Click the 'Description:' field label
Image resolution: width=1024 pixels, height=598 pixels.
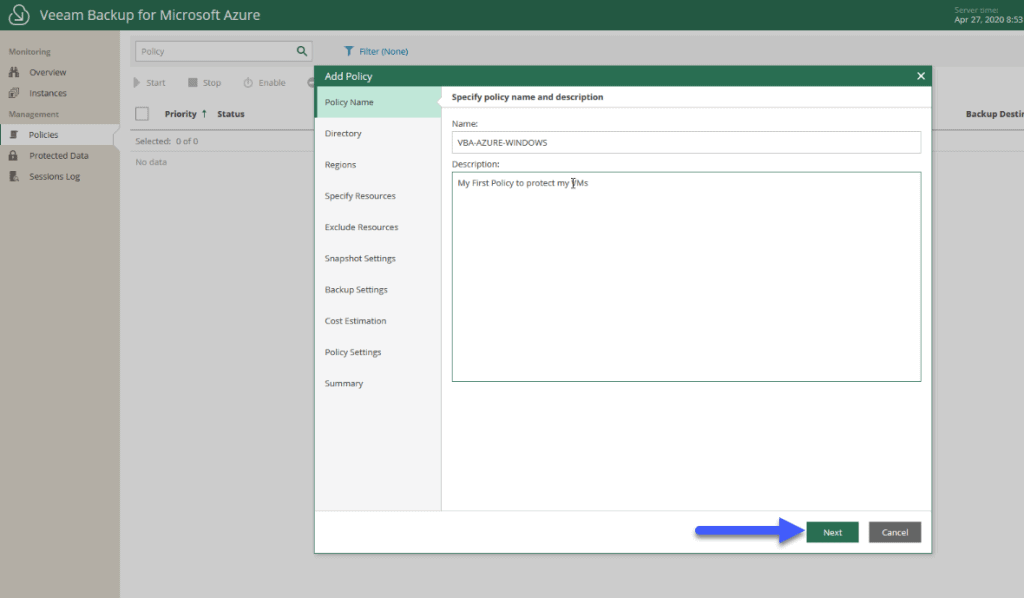pos(475,164)
